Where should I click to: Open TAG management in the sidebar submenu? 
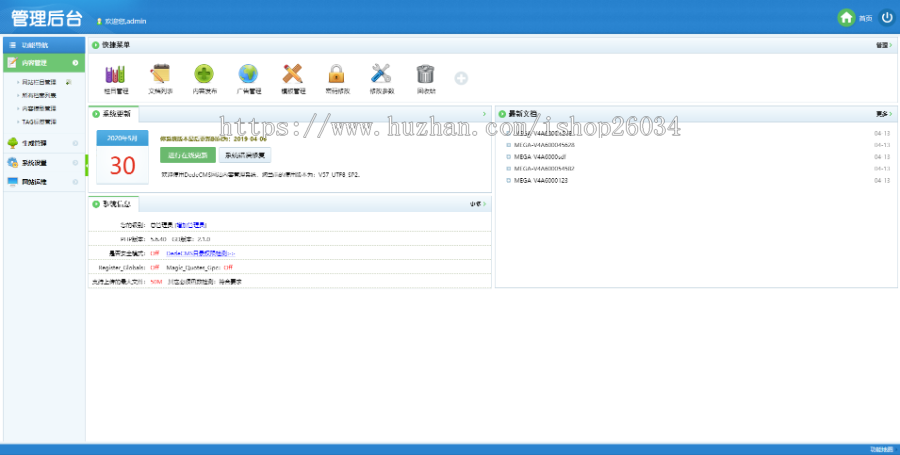coord(39,122)
